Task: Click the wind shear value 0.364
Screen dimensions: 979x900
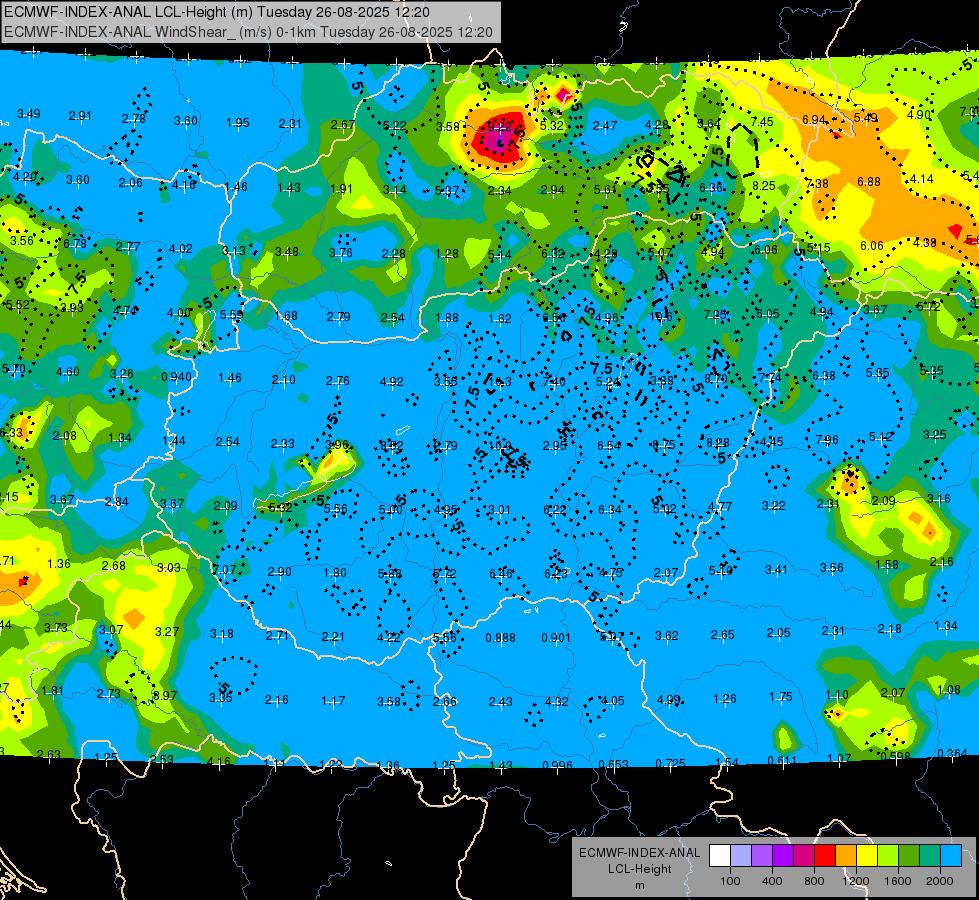Action: [x=952, y=753]
